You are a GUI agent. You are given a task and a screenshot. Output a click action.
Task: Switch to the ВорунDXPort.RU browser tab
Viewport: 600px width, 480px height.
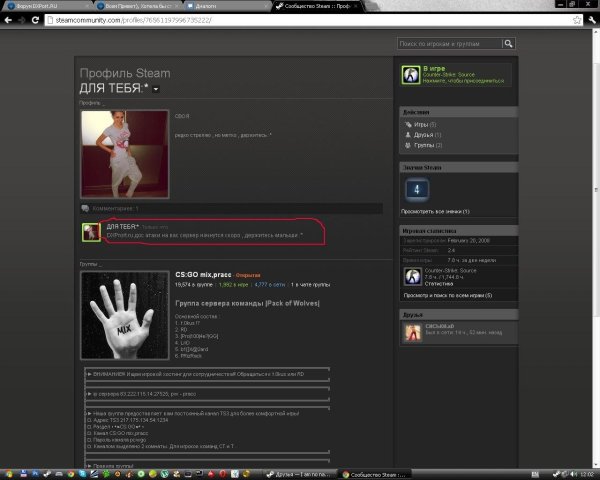pyautogui.click(x=38, y=5)
